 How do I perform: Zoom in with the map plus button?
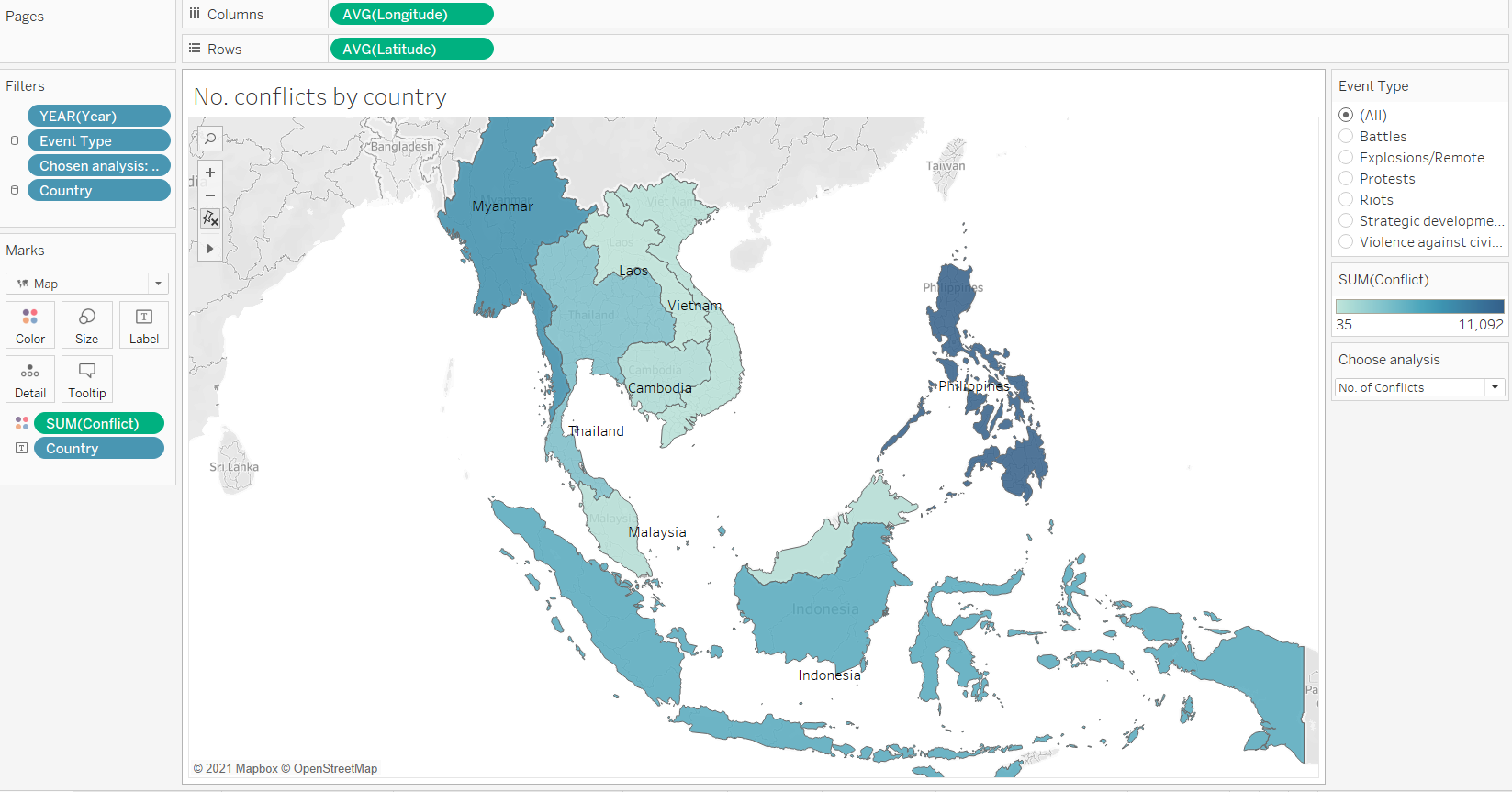click(210, 173)
